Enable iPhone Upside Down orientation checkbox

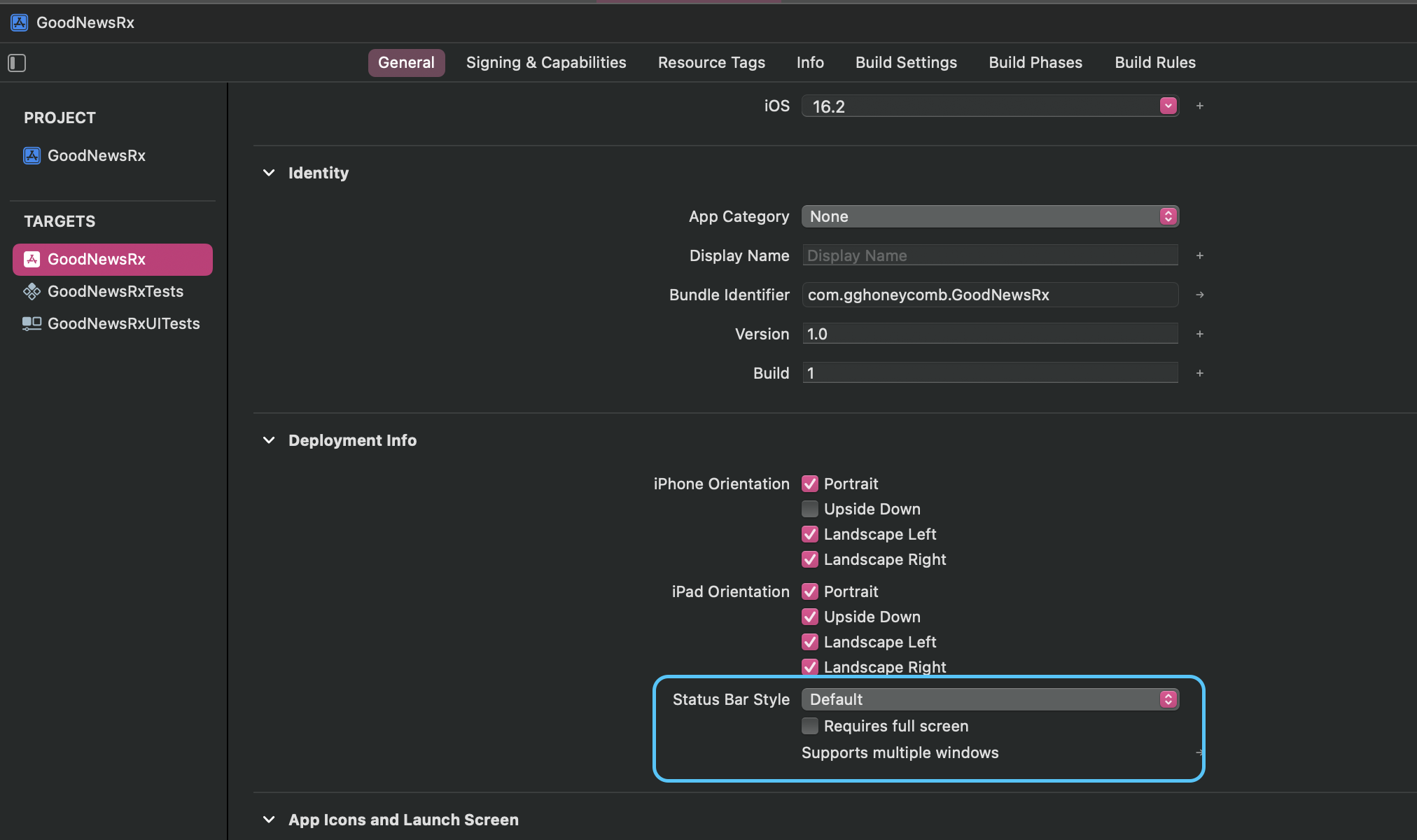point(810,509)
